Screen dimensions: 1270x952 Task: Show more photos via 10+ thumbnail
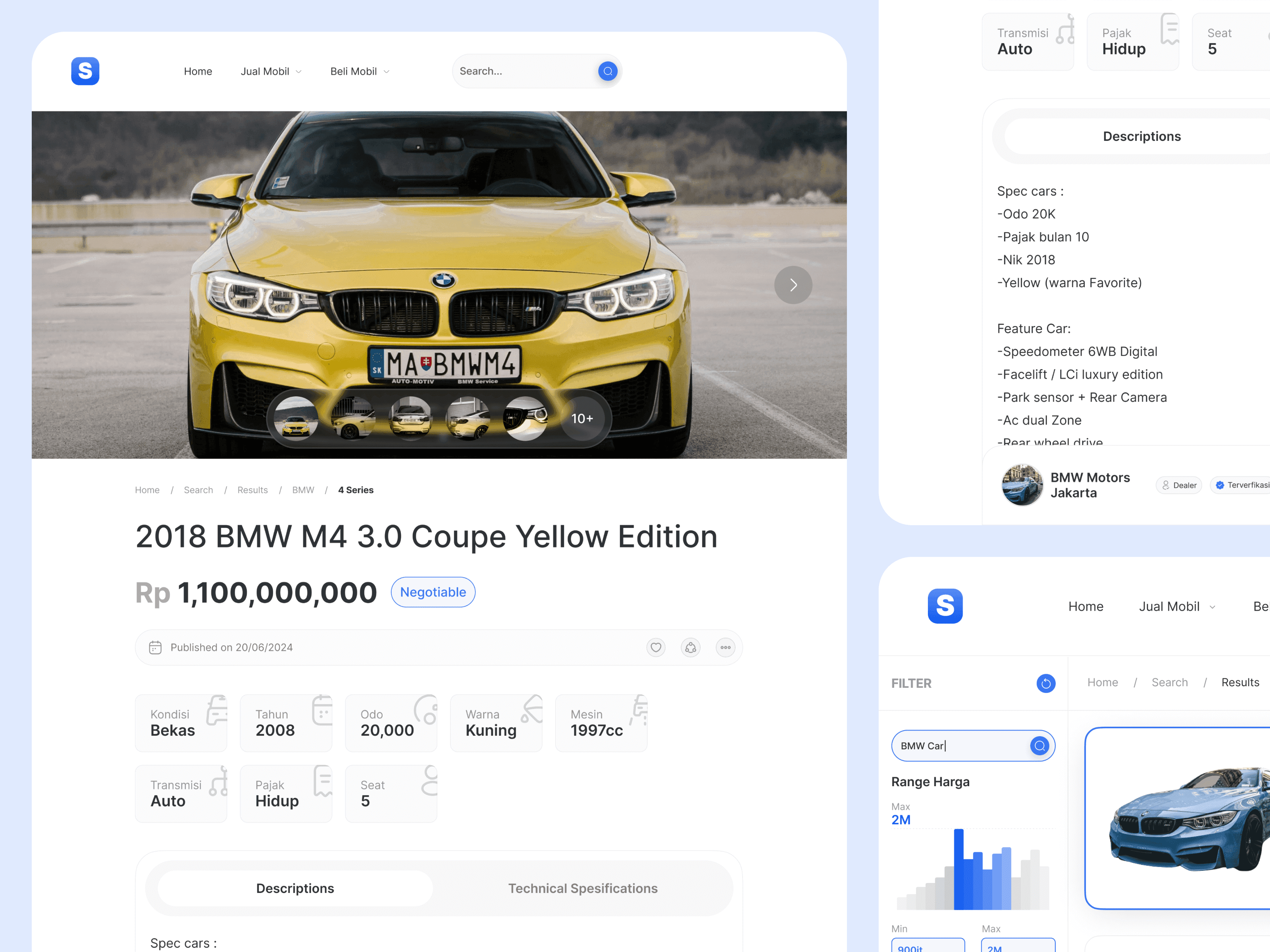[x=581, y=418]
